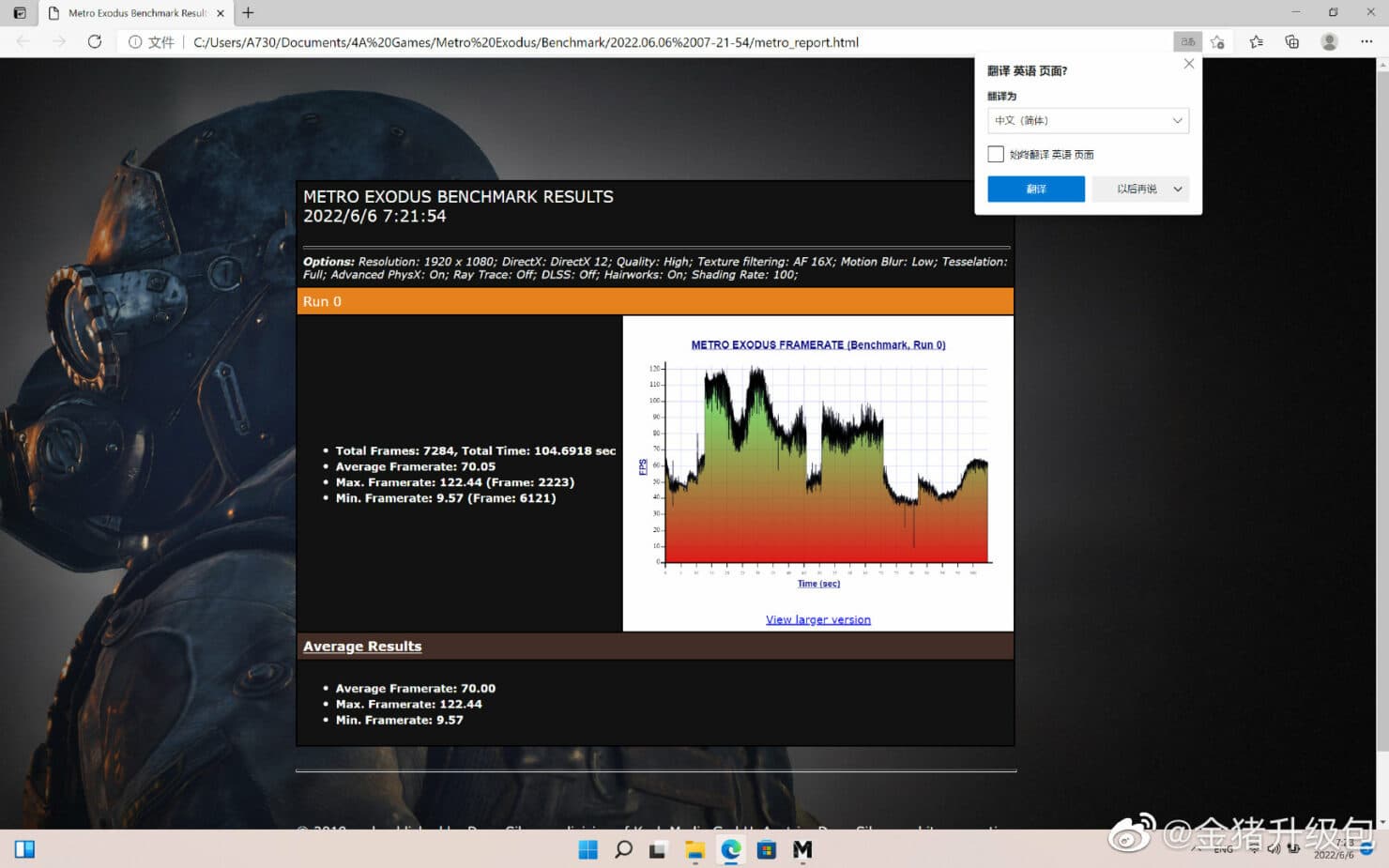Open Microsoft Store from the taskbar
The width and height of the screenshot is (1389, 868).
pyautogui.click(x=767, y=849)
